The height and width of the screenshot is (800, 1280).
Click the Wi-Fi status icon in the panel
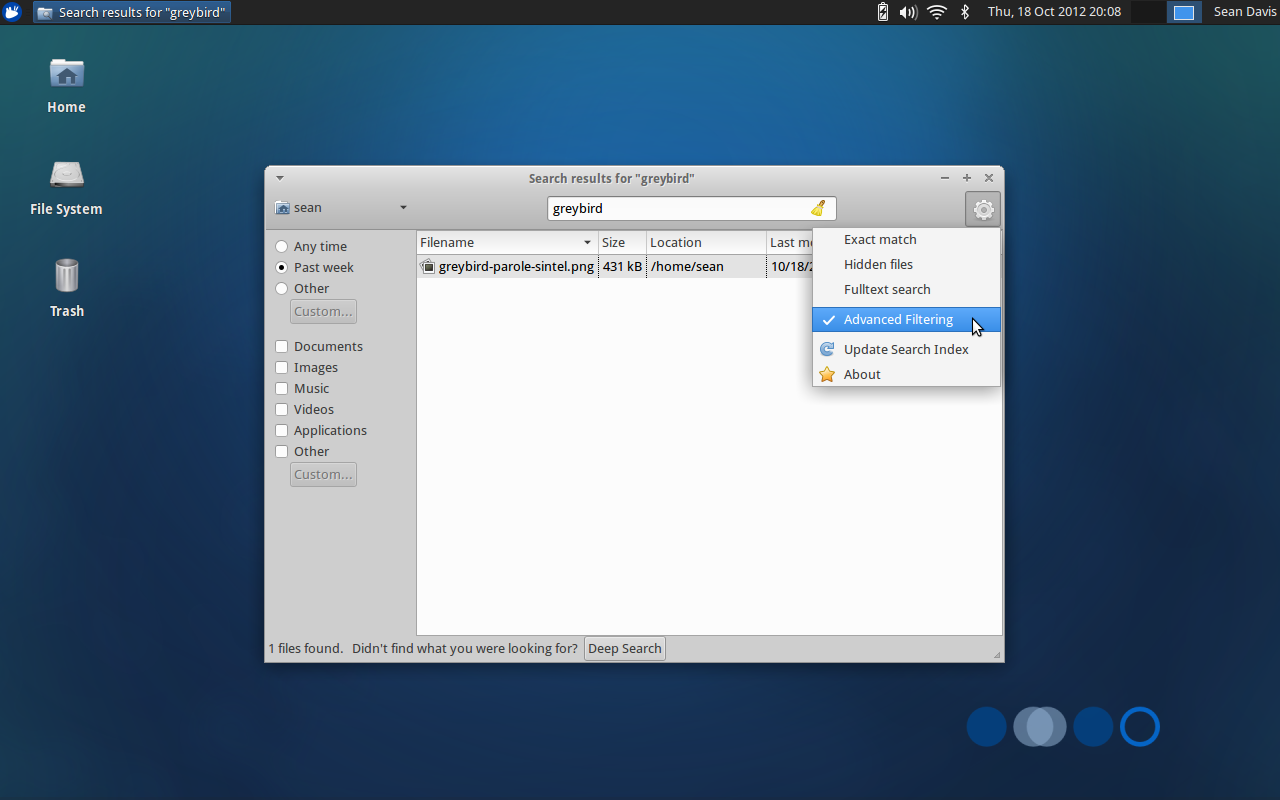point(936,12)
